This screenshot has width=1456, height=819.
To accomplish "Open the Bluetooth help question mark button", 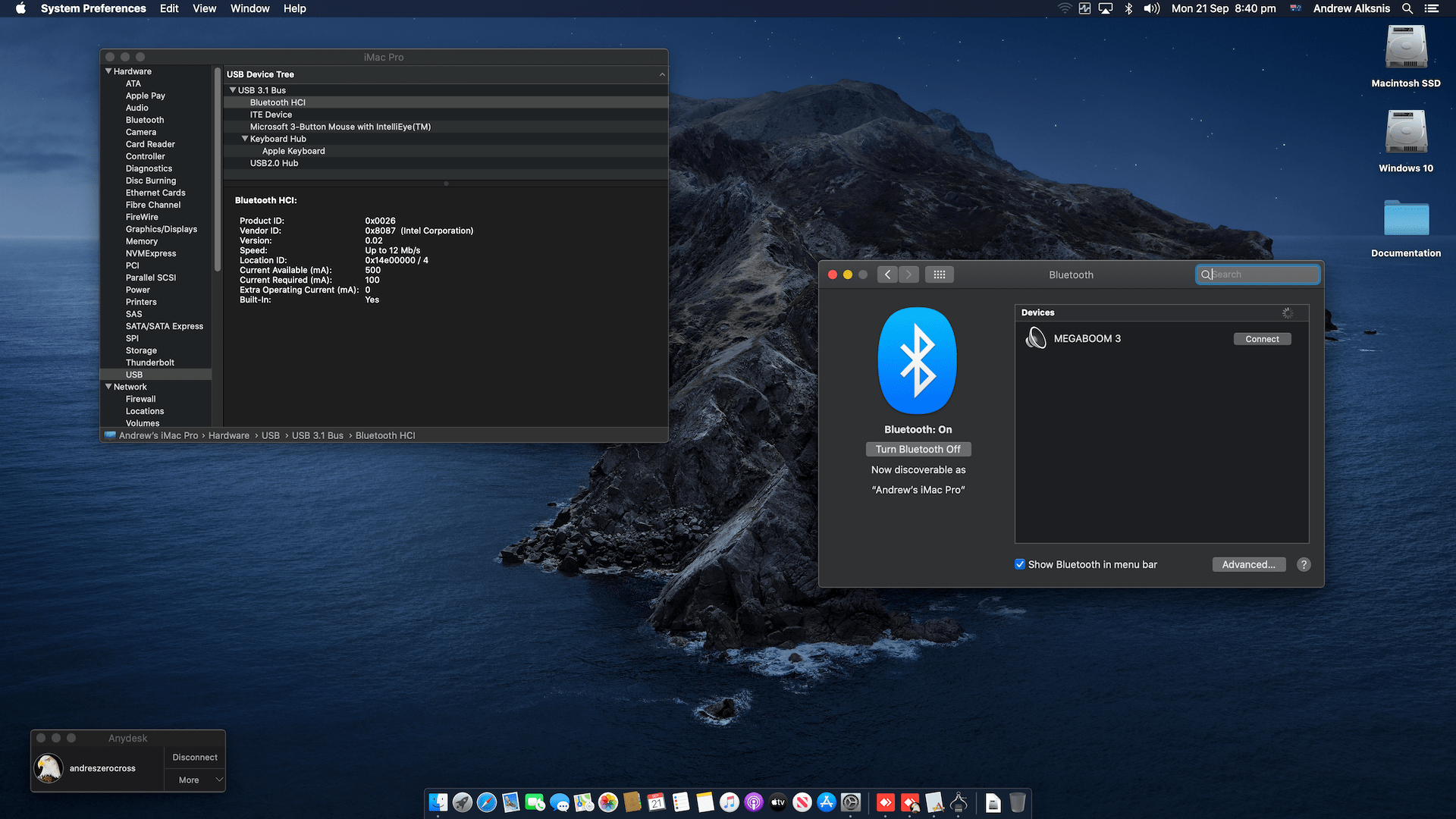I will coord(1304,564).
